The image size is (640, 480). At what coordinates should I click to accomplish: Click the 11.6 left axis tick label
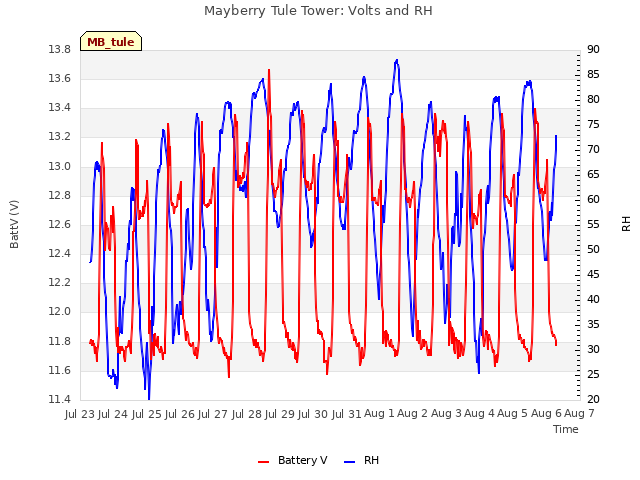pyautogui.click(x=59, y=371)
